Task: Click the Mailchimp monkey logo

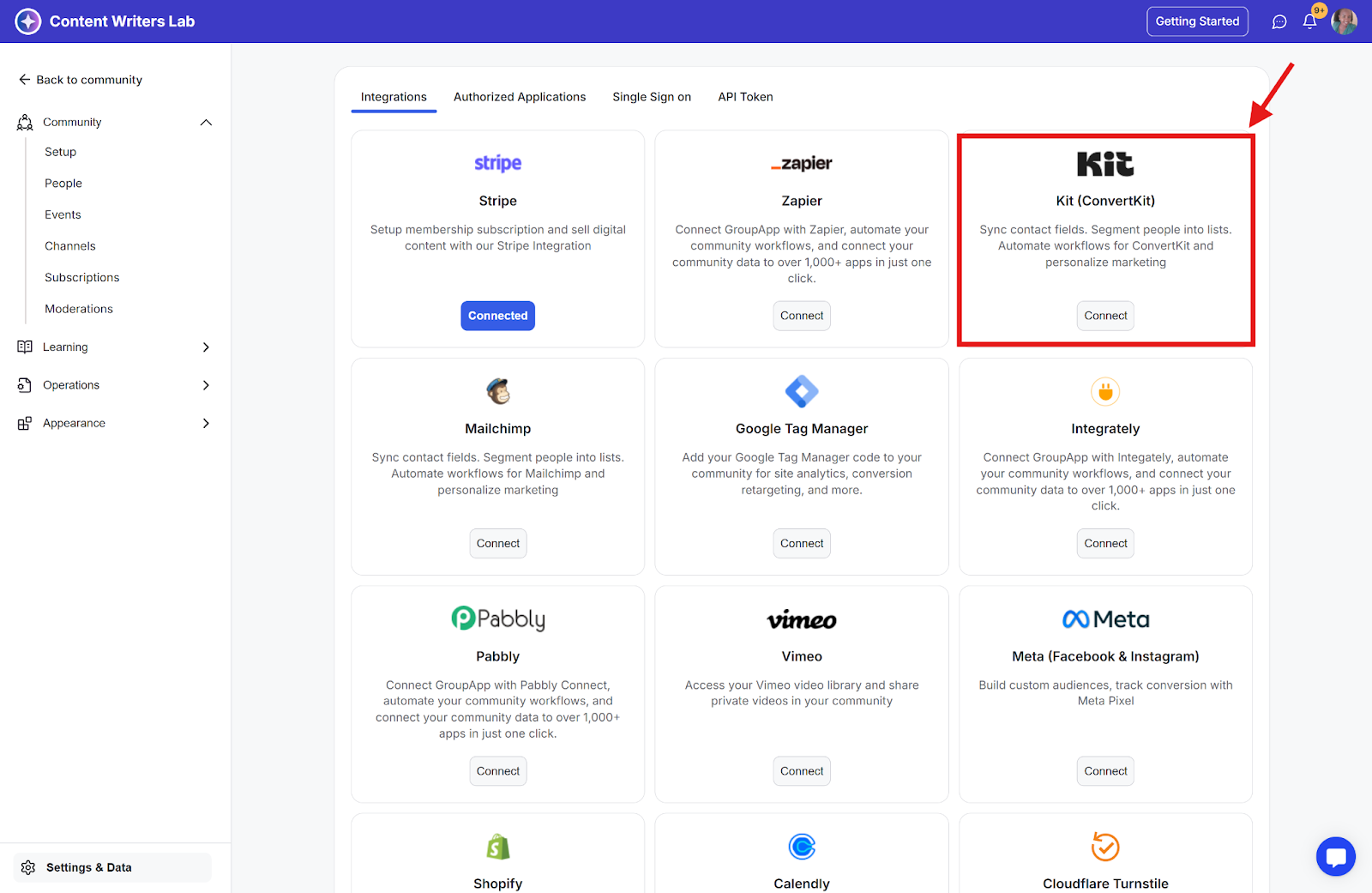Action: pyautogui.click(x=498, y=391)
